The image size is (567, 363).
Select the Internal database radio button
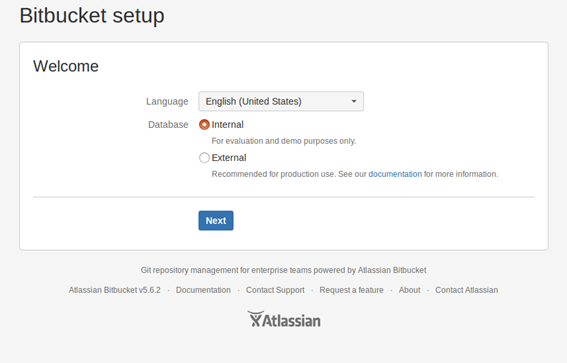[204, 125]
